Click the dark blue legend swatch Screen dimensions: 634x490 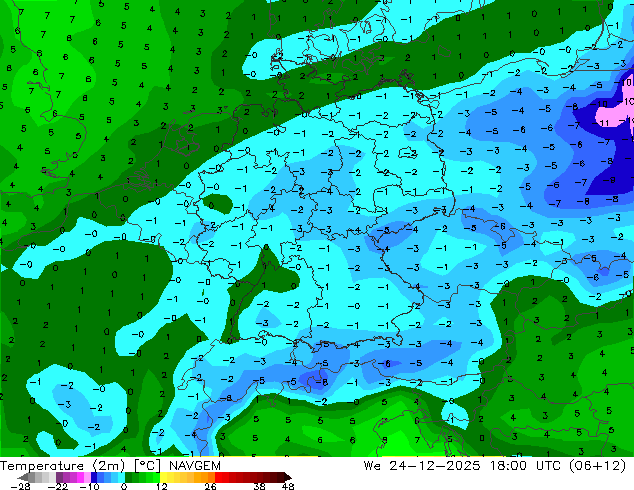(94, 478)
